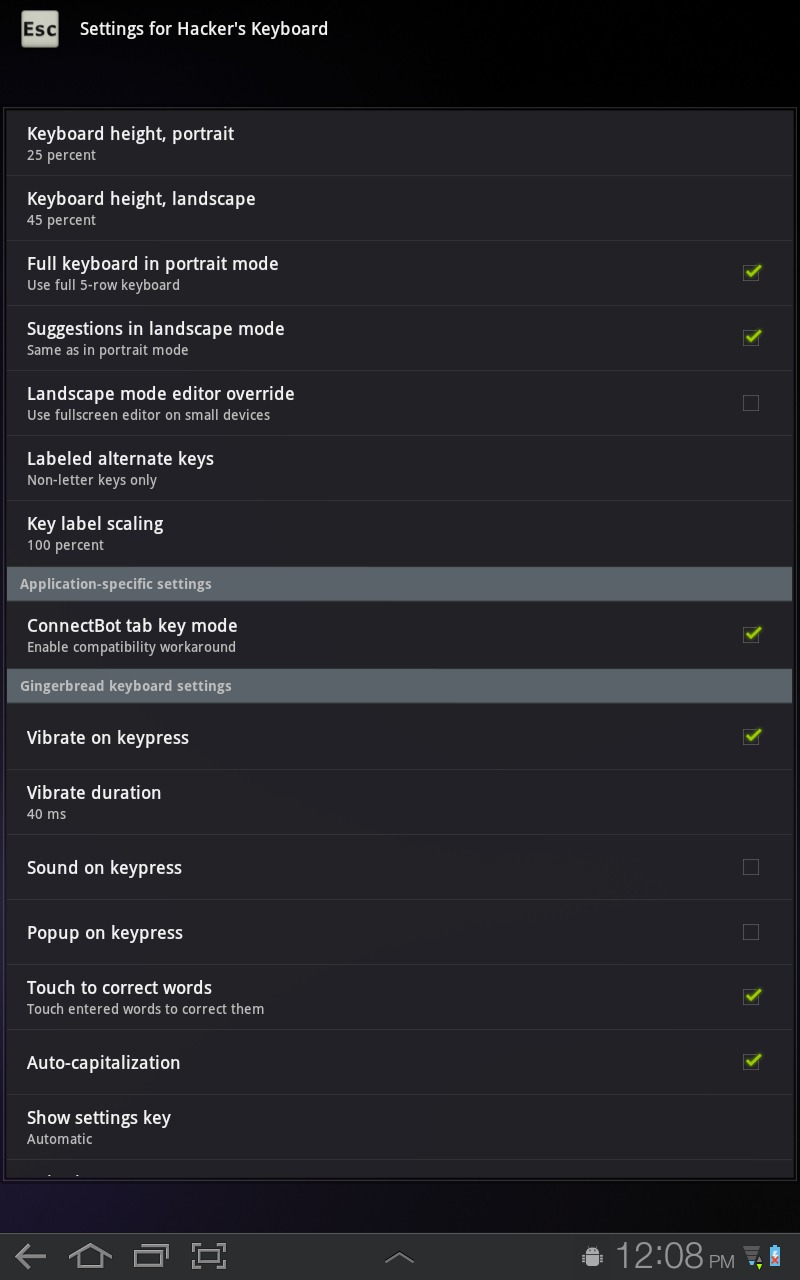Open the Recent apps icon
This screenshot has height=1280, width=800.
coord(151,1256)
